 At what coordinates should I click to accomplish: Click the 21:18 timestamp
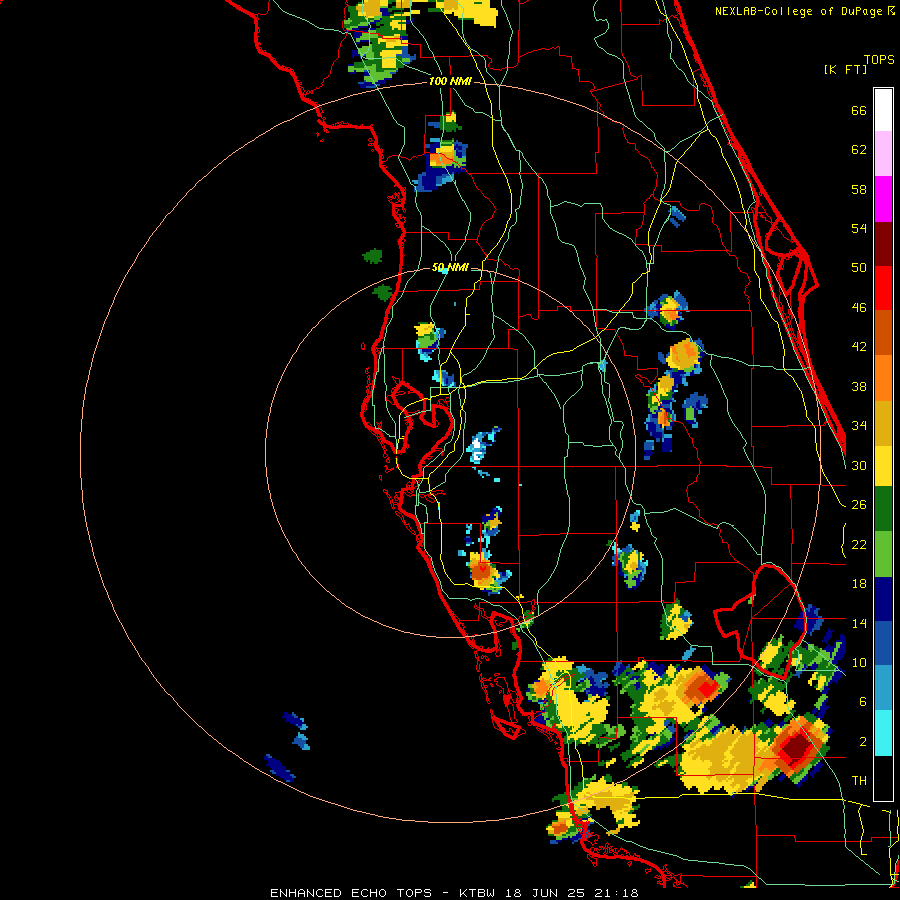(x=615, y=893)
